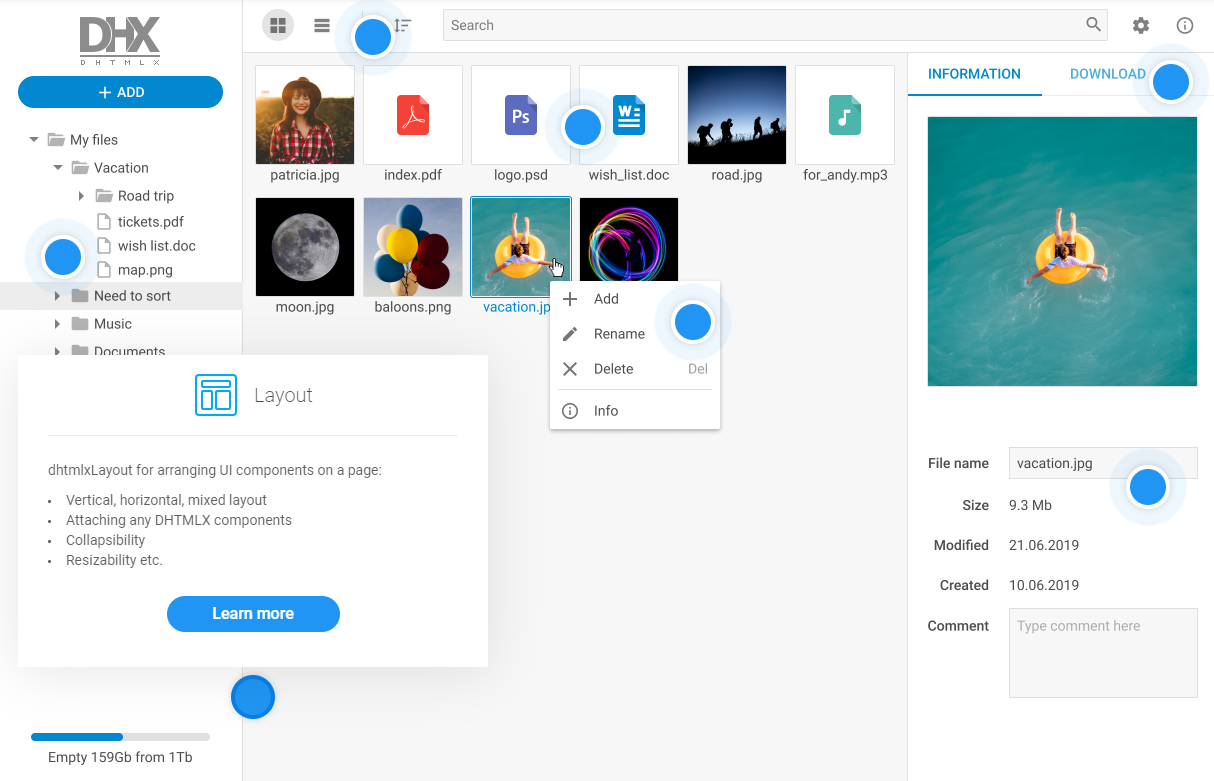The image size is (1214, 781).
Task: Select the moon.jpg thumbnail
Action: pos(305,247)
